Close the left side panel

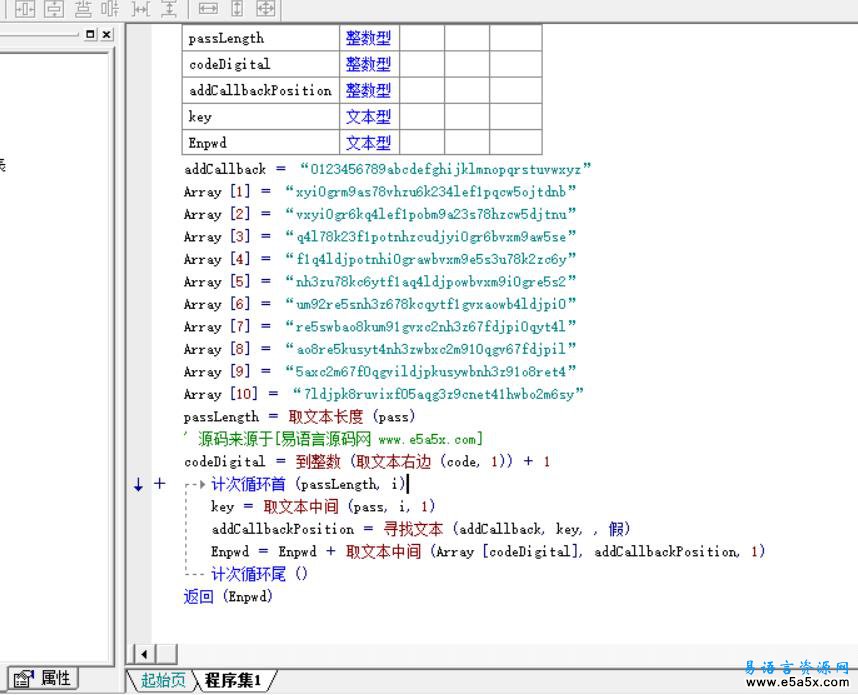tap(107, 34)
